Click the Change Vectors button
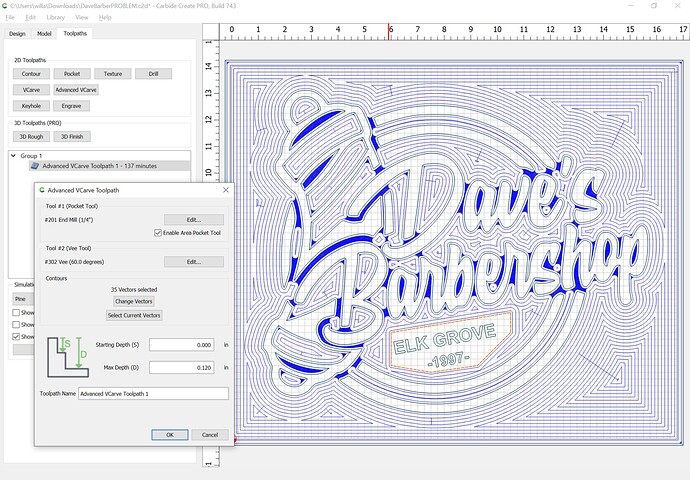The width and height of the screenshot is (690, 480). (135, 301)
